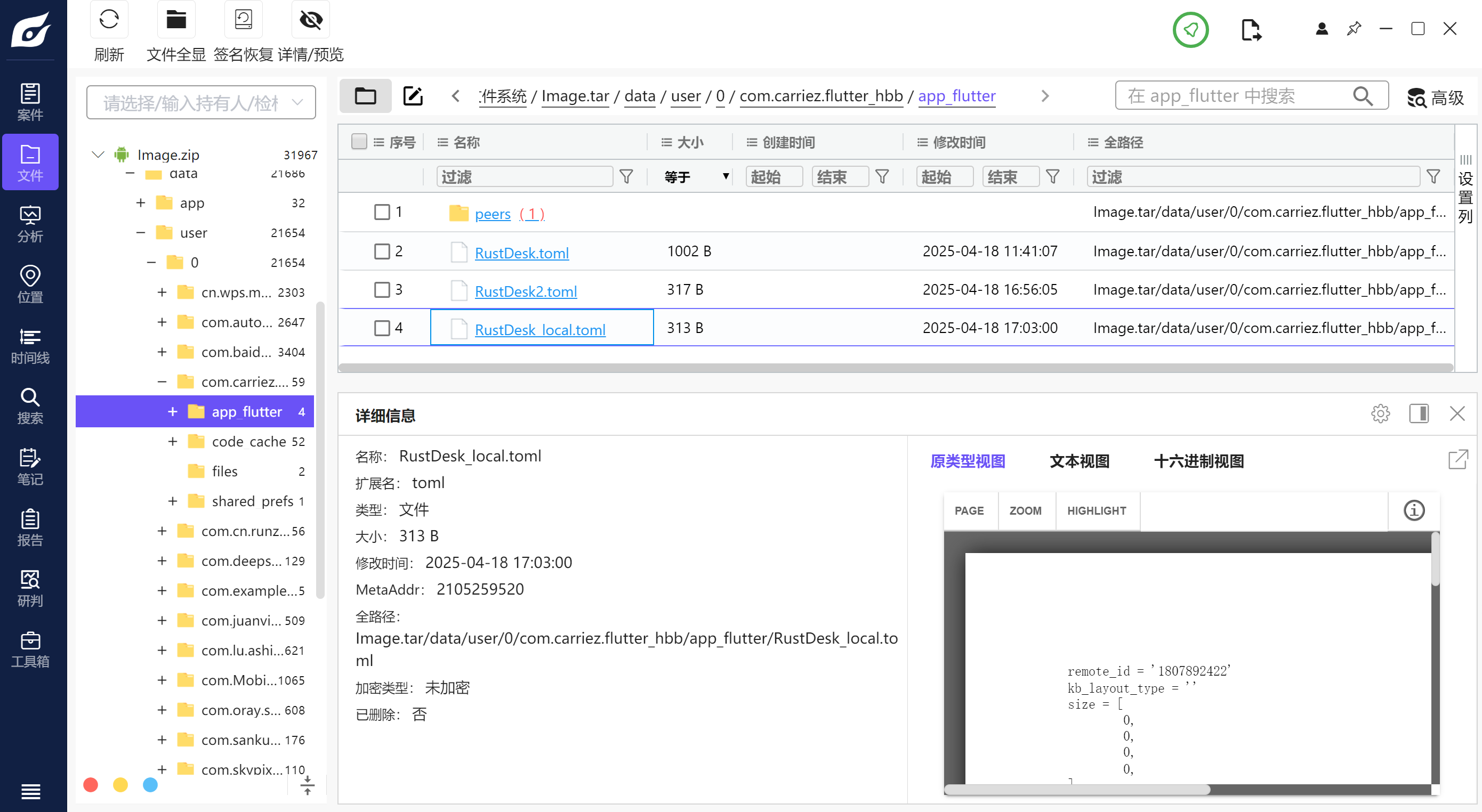Image resolution: width=1482 pixels, height=812 pixels.
Task: Collapse the Image.zip tree root
Action: pos(99,154)
